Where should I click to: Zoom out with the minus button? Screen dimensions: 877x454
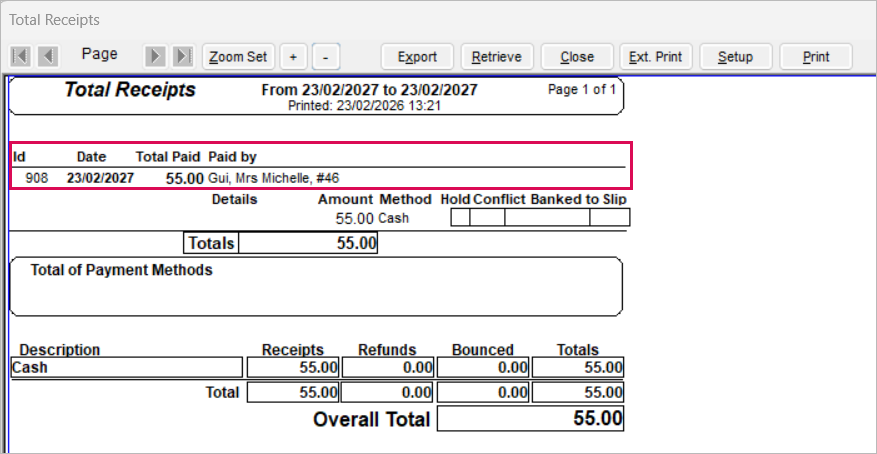click(x=326, y=57)
